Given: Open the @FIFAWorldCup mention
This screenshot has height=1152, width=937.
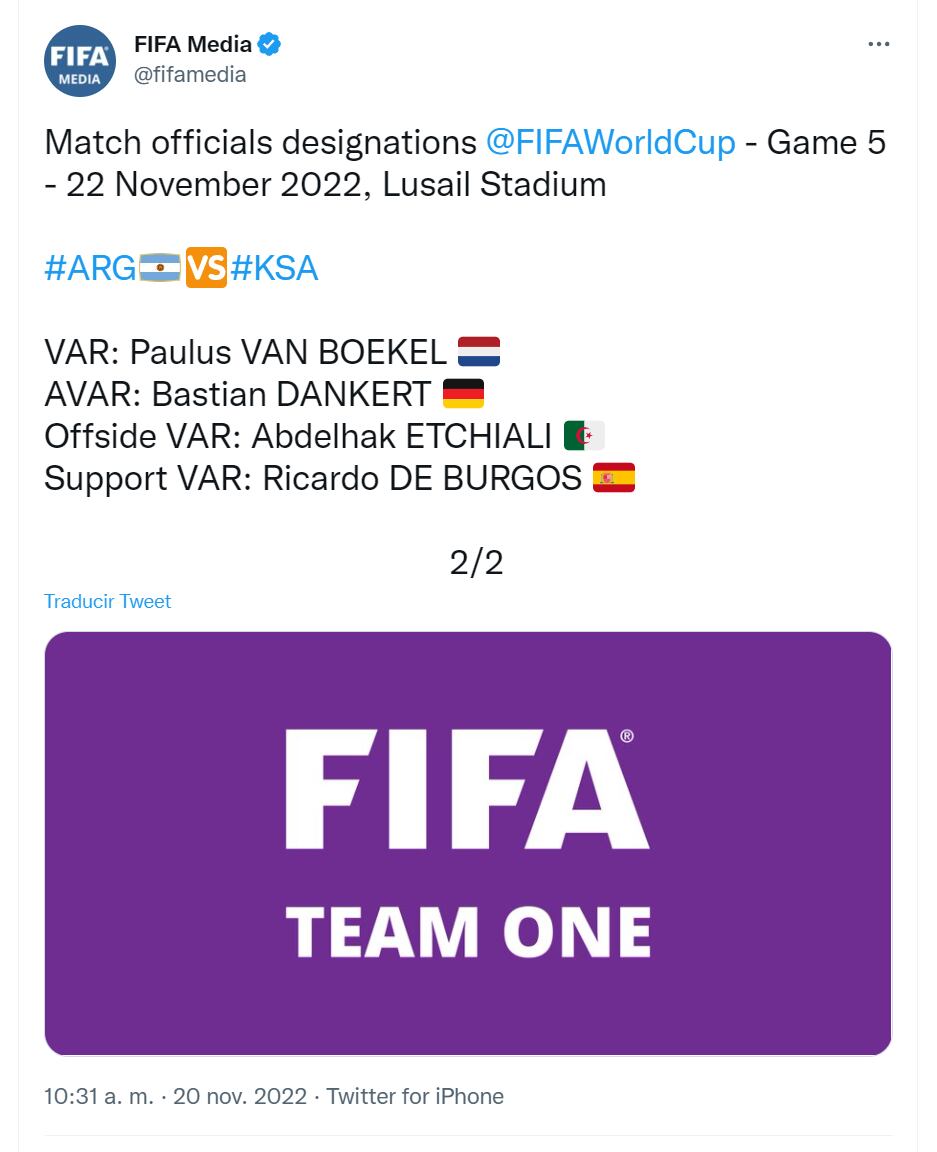Looking at the screenshot, I should click(610, 143).
